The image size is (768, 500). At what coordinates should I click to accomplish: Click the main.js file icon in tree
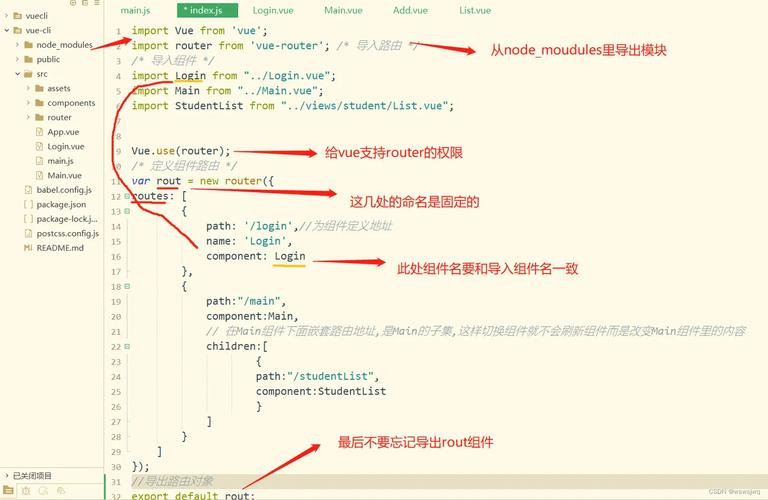[40, 161]
